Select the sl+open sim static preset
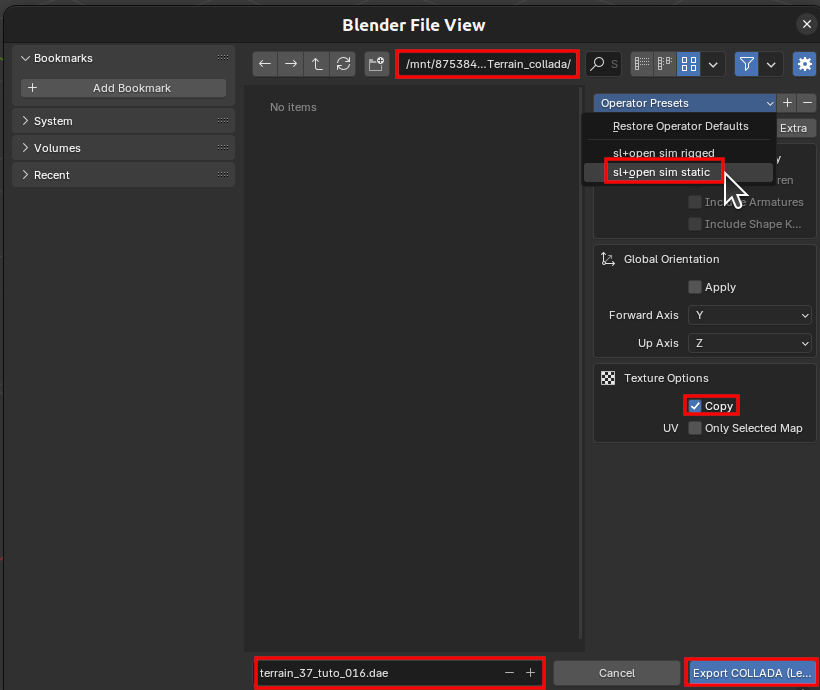Image resolution: width=820 pixels, height=690 pixels. click(x=661, y=172)
